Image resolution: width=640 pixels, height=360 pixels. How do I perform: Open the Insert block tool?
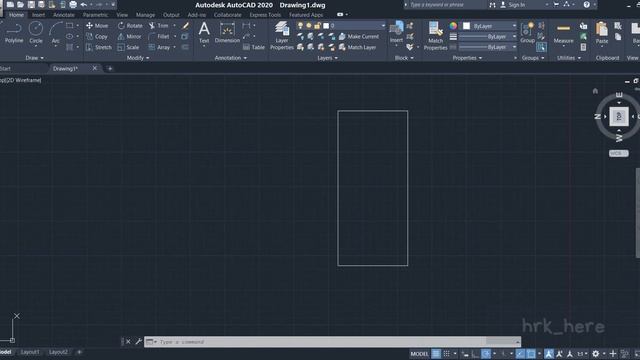(x=396, y=33)
